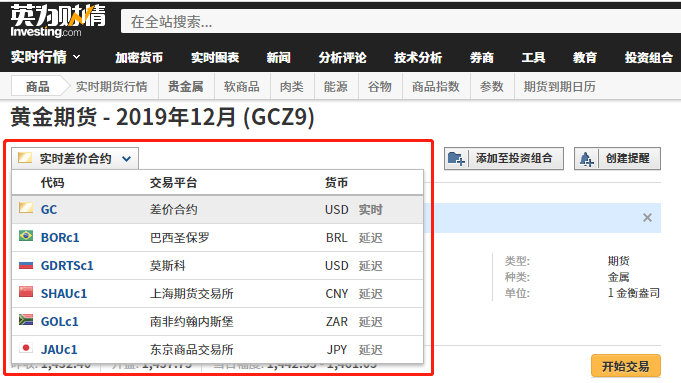Image resolution: width=681 pixels, height=383 pixels.
Task: Click the 交易平台 column header
Action: coord(173,183)
